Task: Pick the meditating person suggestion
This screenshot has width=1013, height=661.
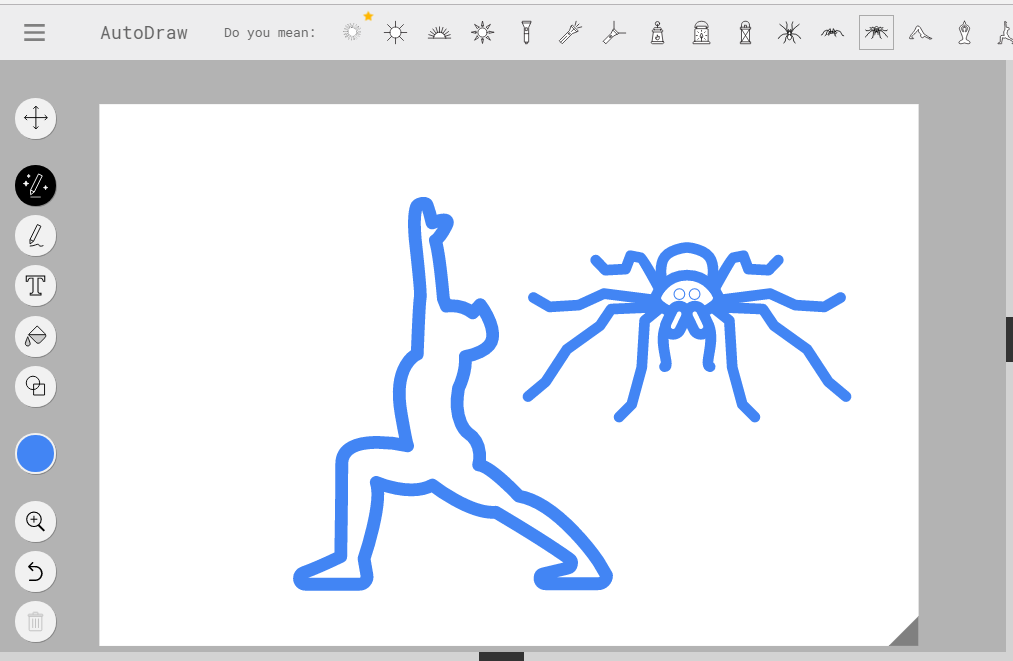Action: coord(963,31)
